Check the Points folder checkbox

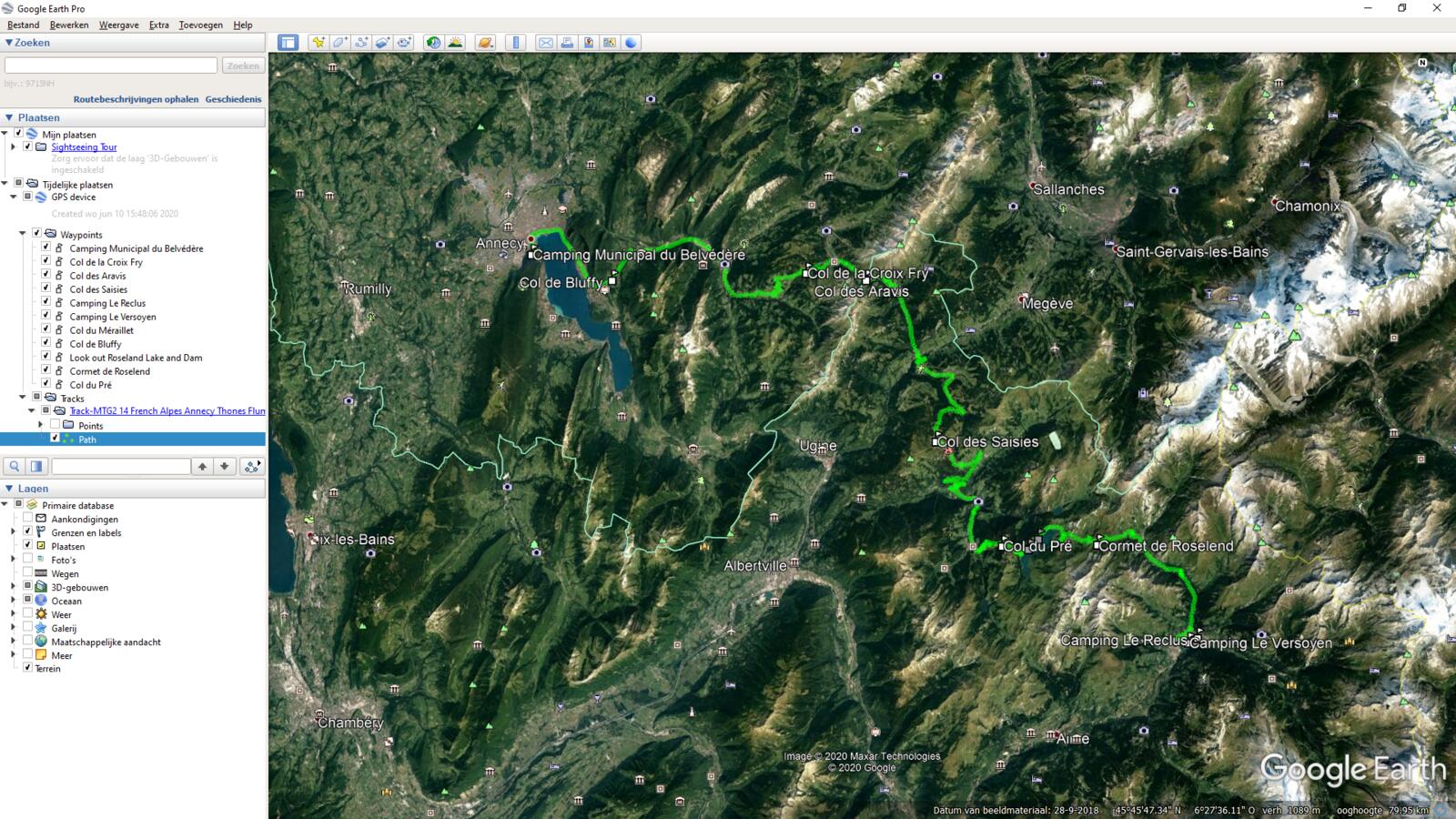(x=55, y=424)
